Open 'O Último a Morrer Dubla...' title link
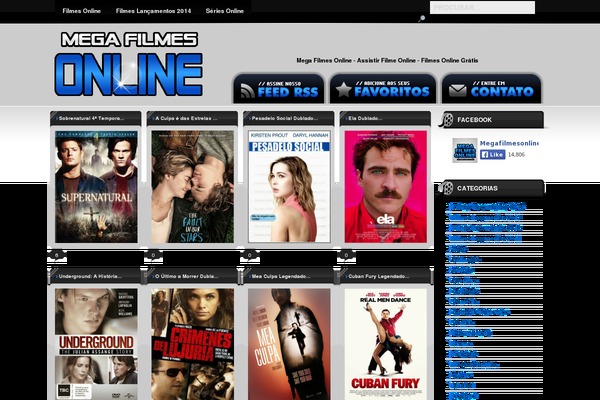The image size is (600, 400). pos(187,276)
